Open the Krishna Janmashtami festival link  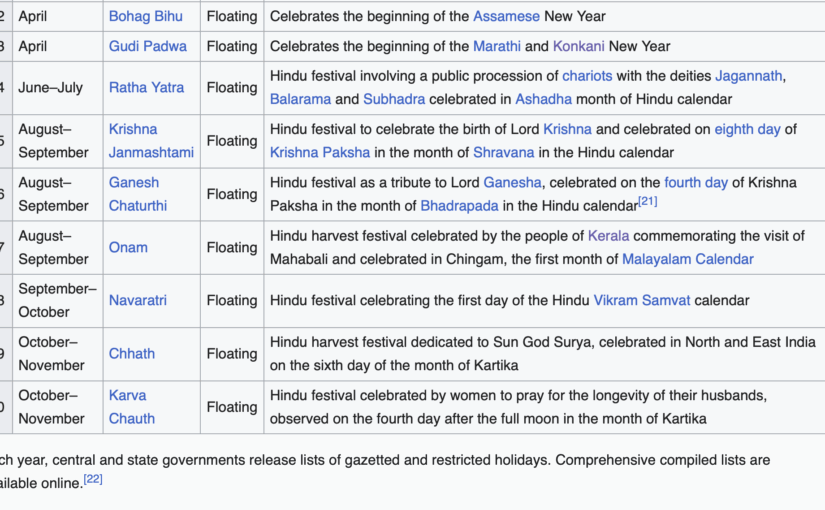pos(151,141)
